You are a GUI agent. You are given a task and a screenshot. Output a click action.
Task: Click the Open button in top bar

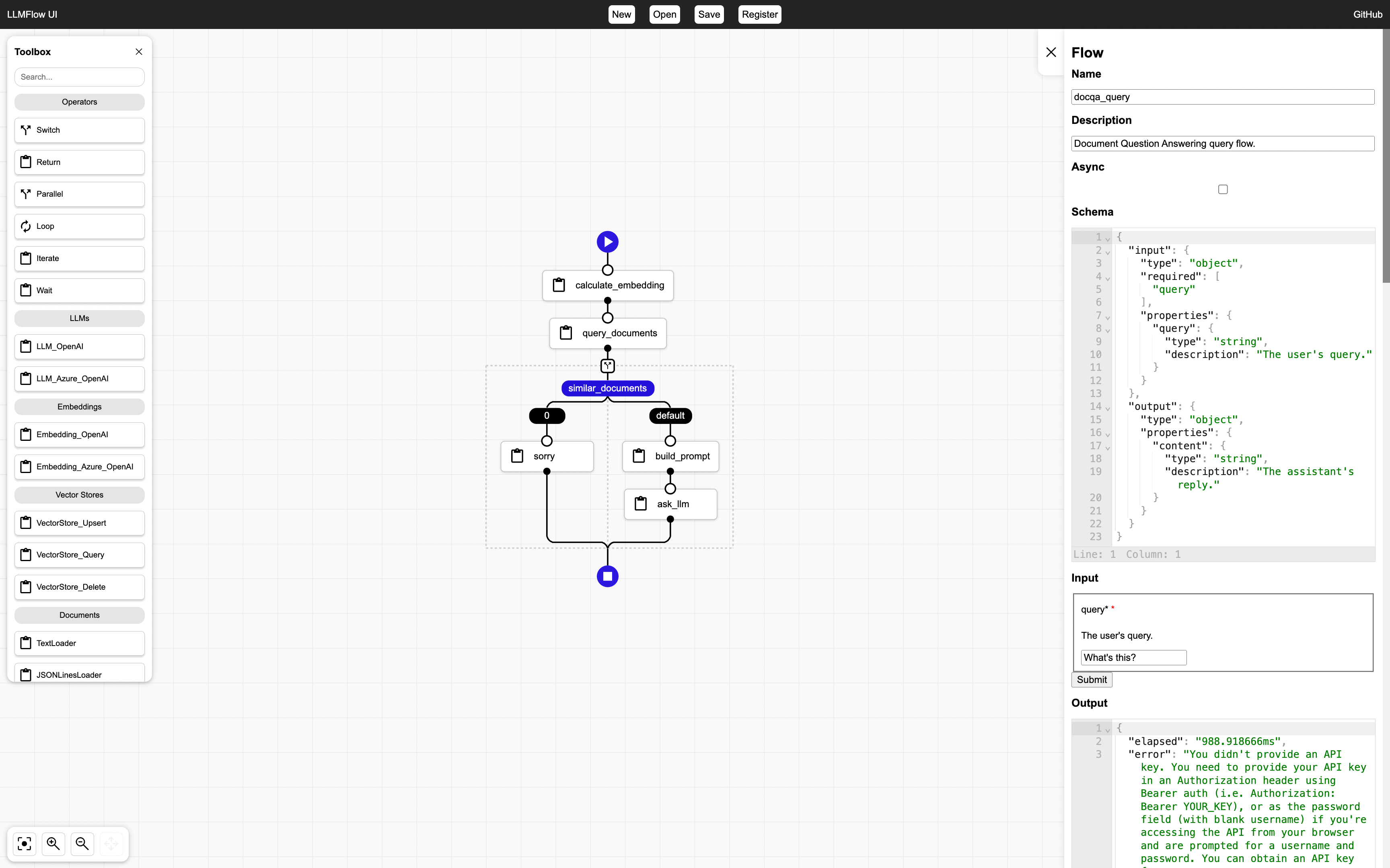point(664,14)
